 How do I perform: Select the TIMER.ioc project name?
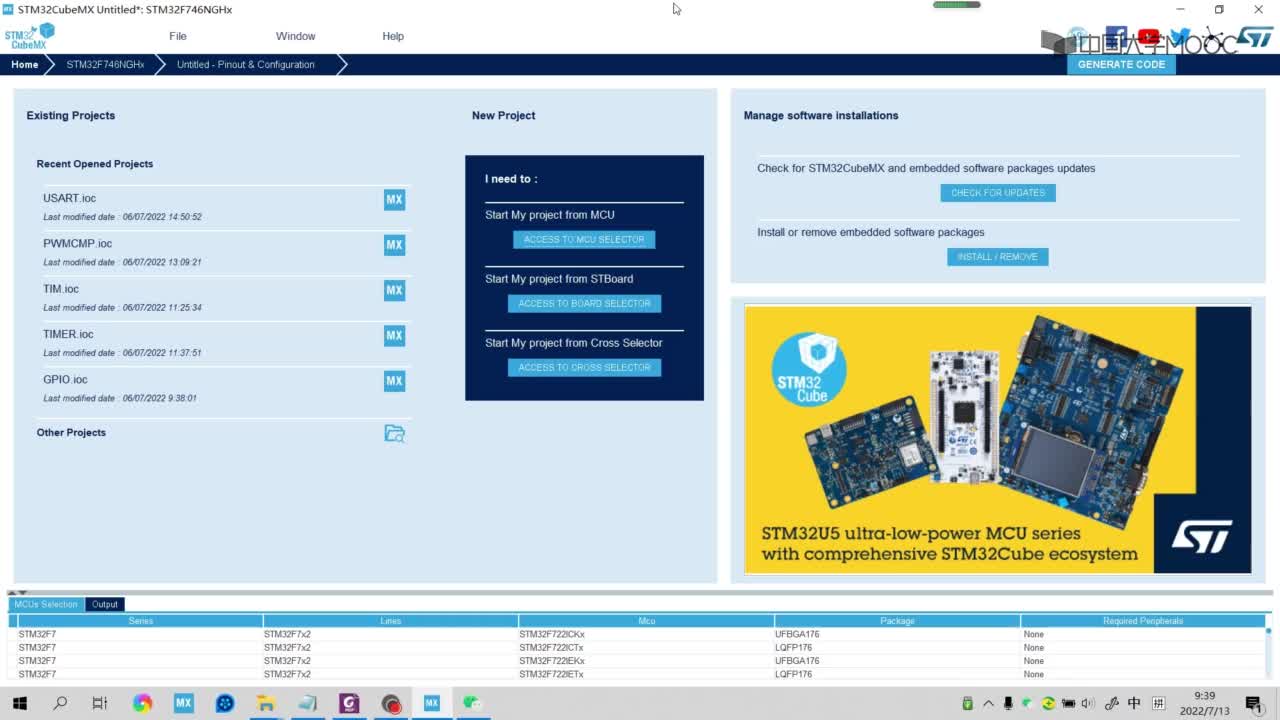coord(68,334)
